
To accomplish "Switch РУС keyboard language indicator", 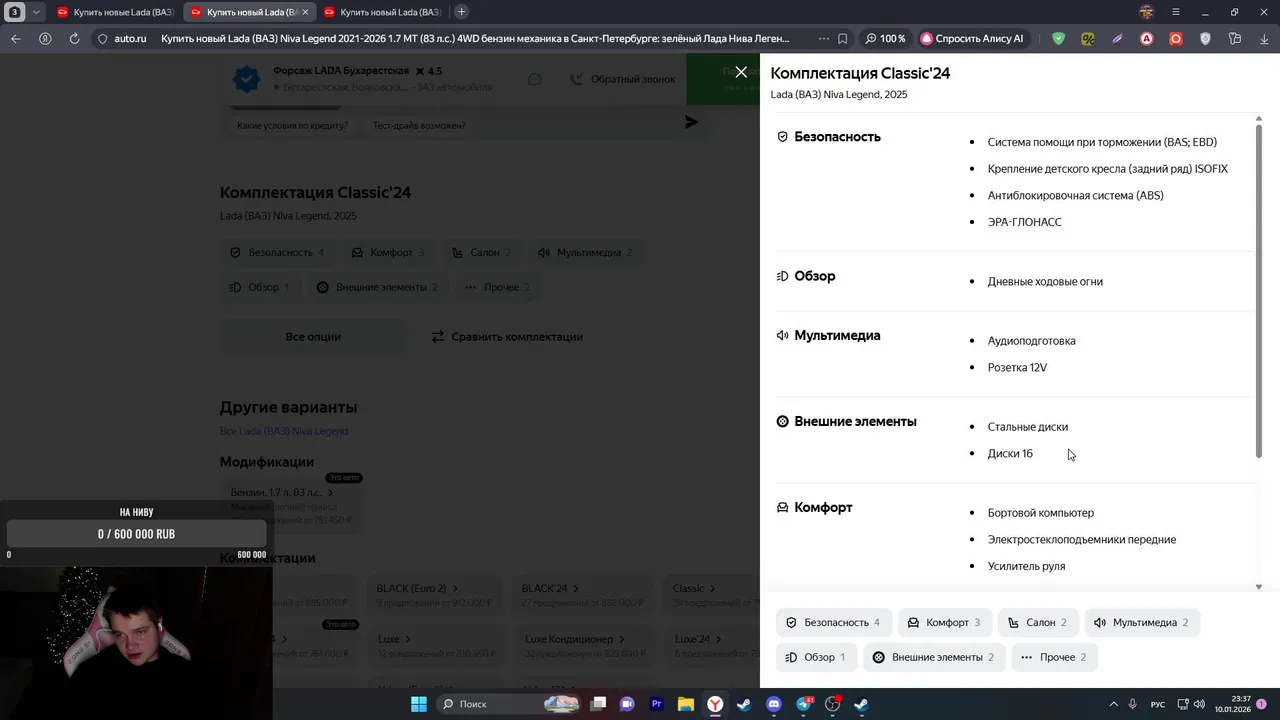I will tap(1158, 704).
